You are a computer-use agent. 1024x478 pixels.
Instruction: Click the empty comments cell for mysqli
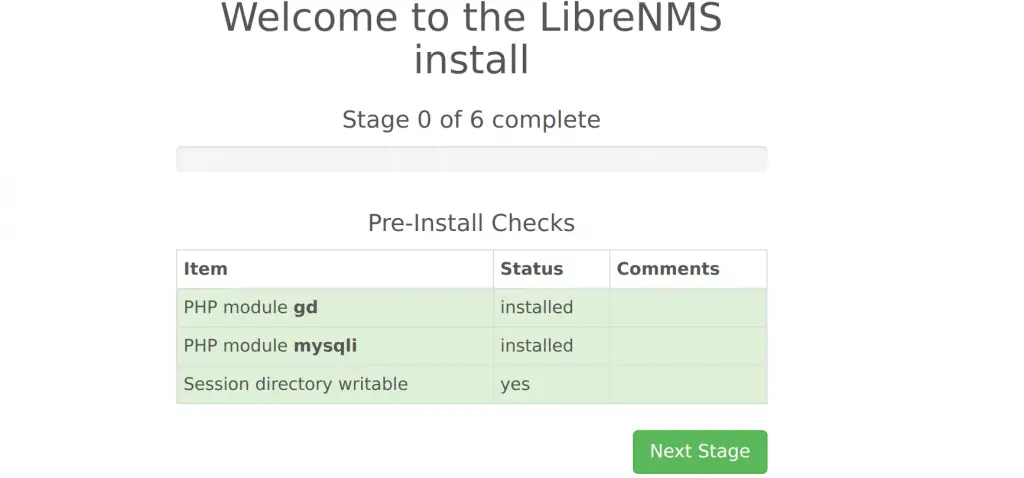[x=688, y=346]
